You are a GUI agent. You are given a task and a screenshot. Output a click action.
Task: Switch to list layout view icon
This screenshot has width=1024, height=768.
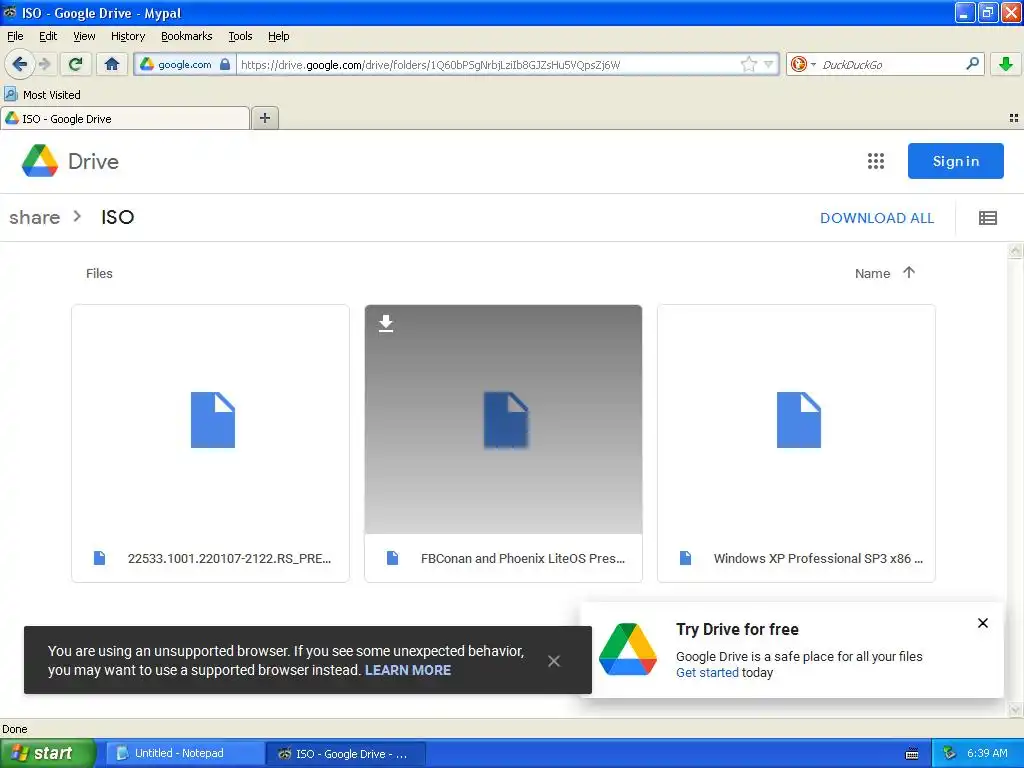point(987,218)
